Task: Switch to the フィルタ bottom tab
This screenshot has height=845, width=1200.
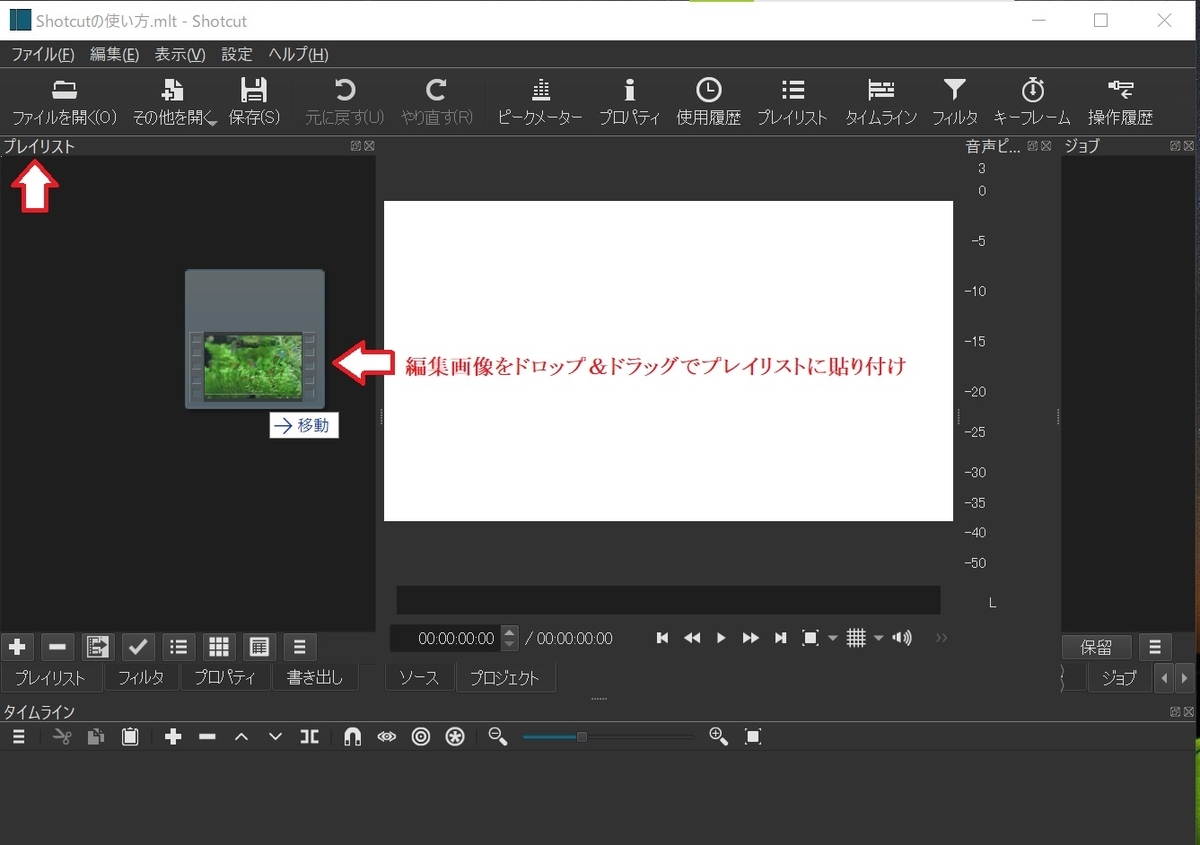Action: (141, 677)
